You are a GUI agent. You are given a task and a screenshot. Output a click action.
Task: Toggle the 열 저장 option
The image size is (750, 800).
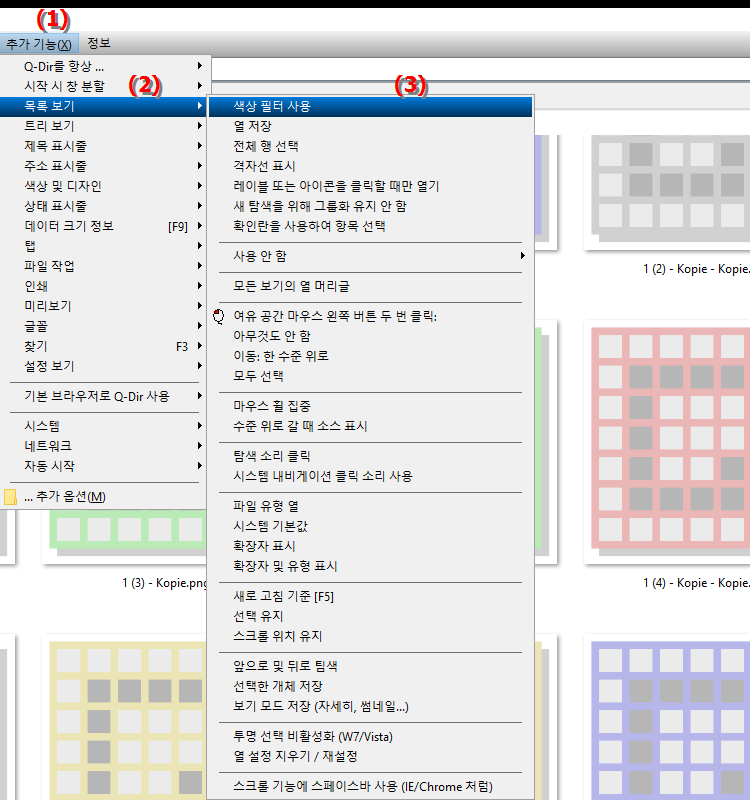[370, 126]
